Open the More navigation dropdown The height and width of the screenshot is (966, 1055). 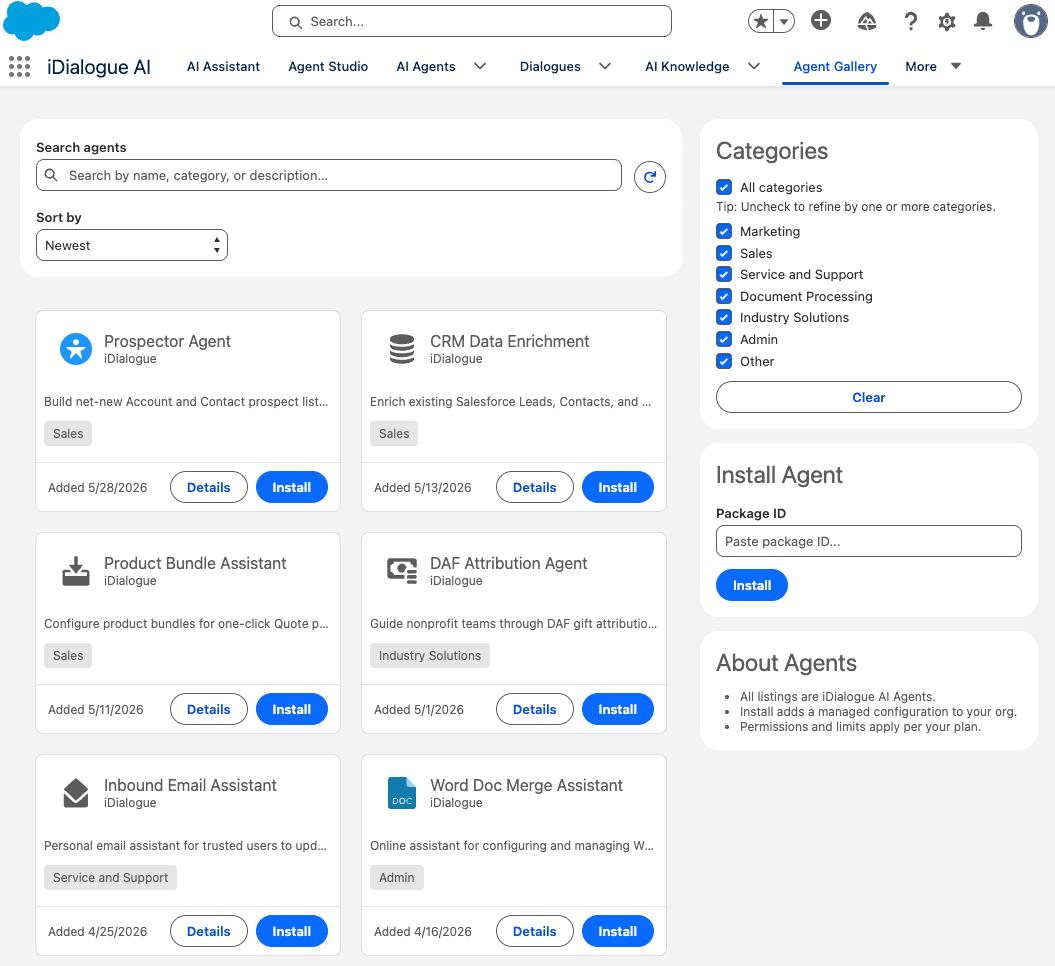click(x=933, y=66)
